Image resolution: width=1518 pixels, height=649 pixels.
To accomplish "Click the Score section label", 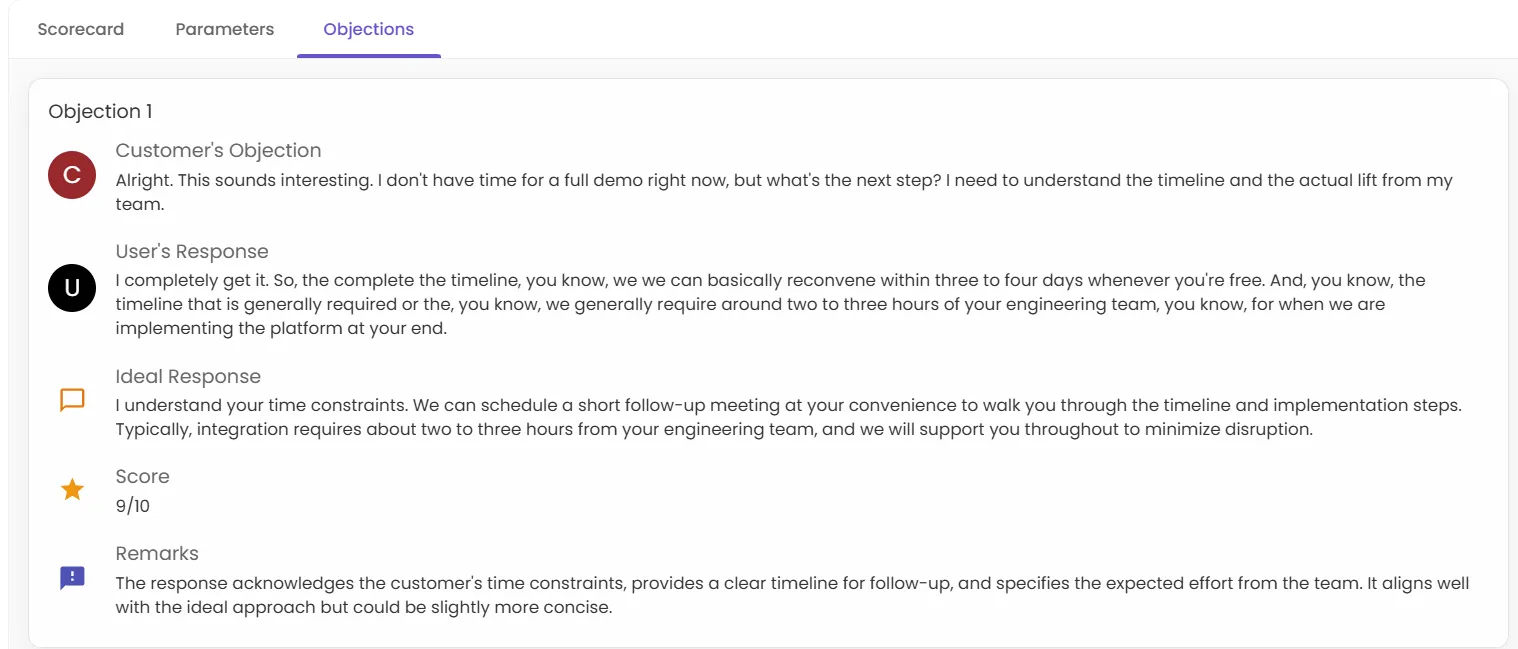I will point(142,477).
